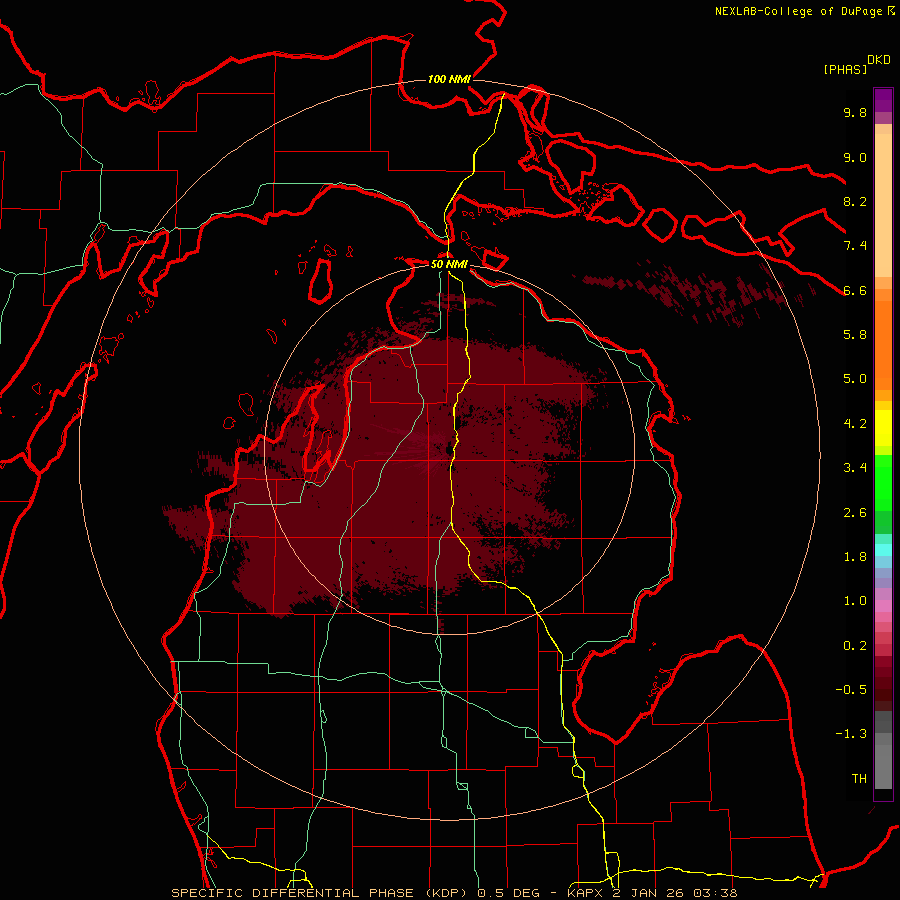Click the 8.2 scale value
The image size is (900, 900).
(x=855, y=201)
